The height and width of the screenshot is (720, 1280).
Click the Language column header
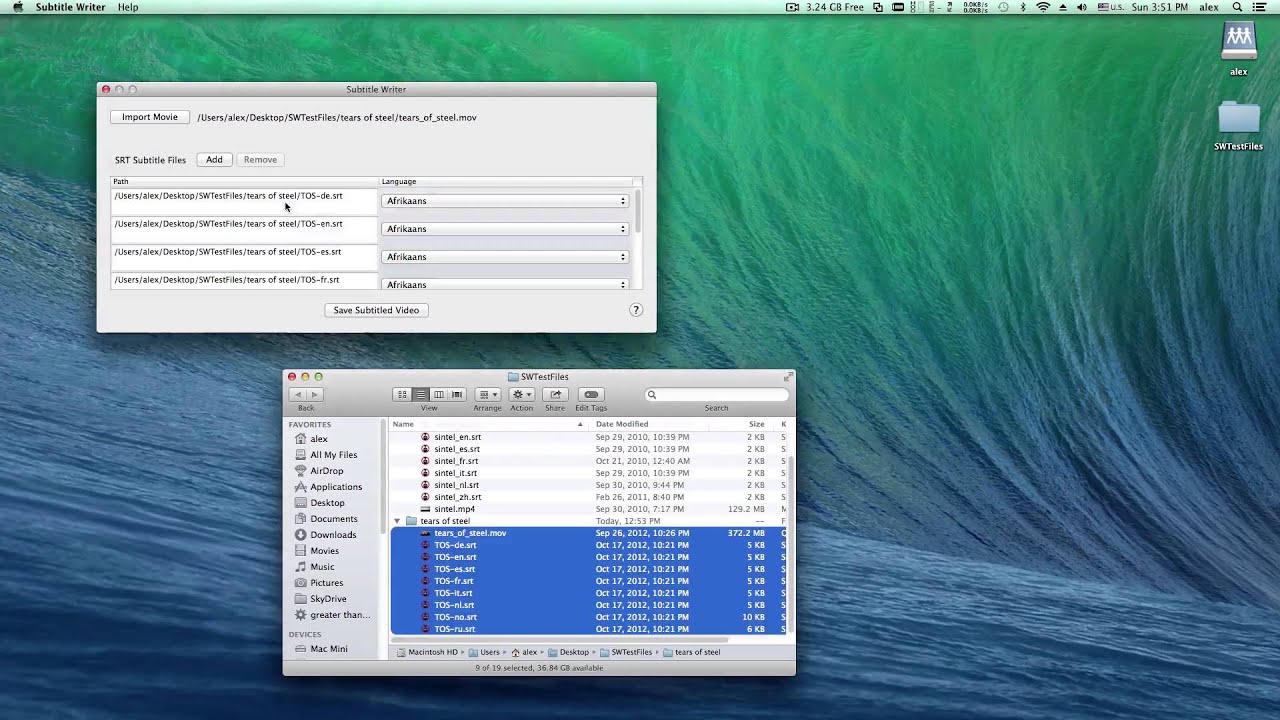pyautogui.click(x=506, y=182)
